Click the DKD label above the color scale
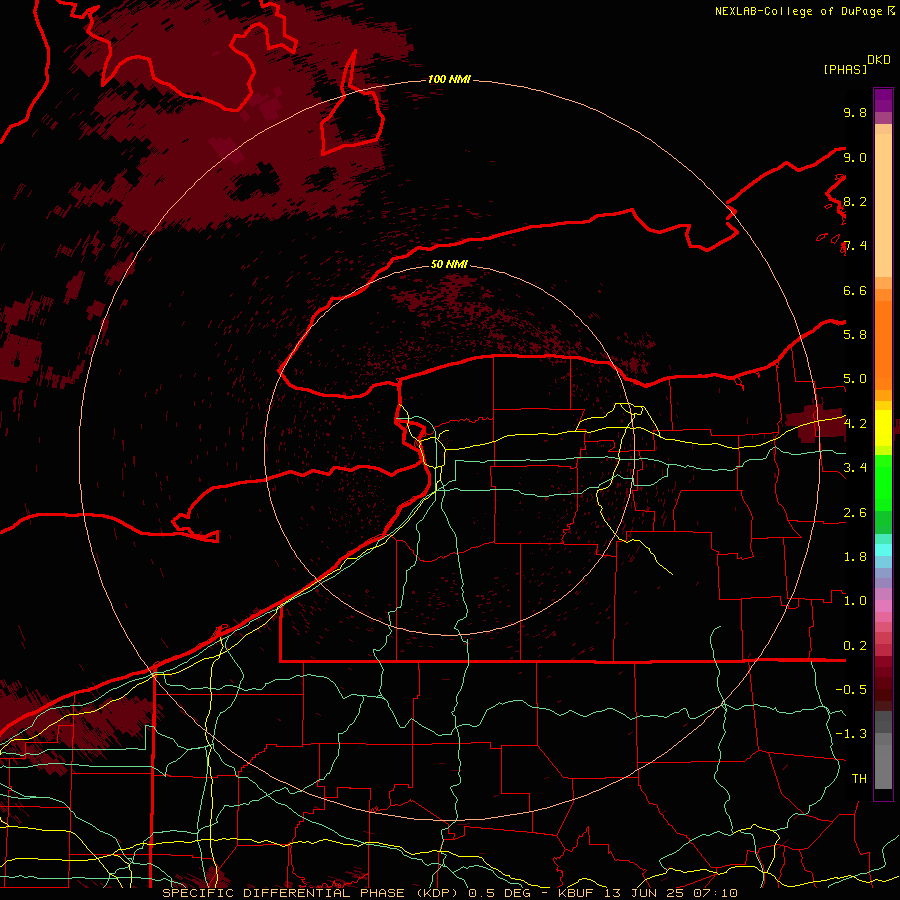The image size is (900, 900). pos(879,60)
